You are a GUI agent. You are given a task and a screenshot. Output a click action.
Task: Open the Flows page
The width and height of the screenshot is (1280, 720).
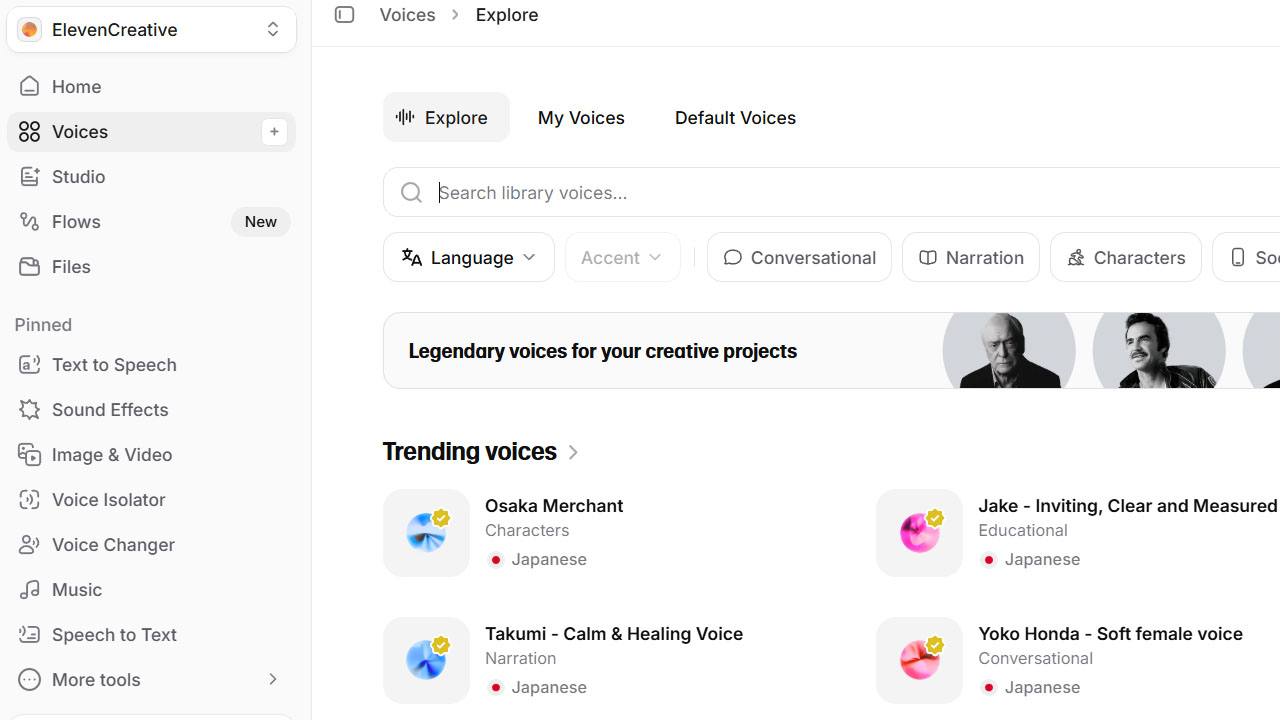75,221
